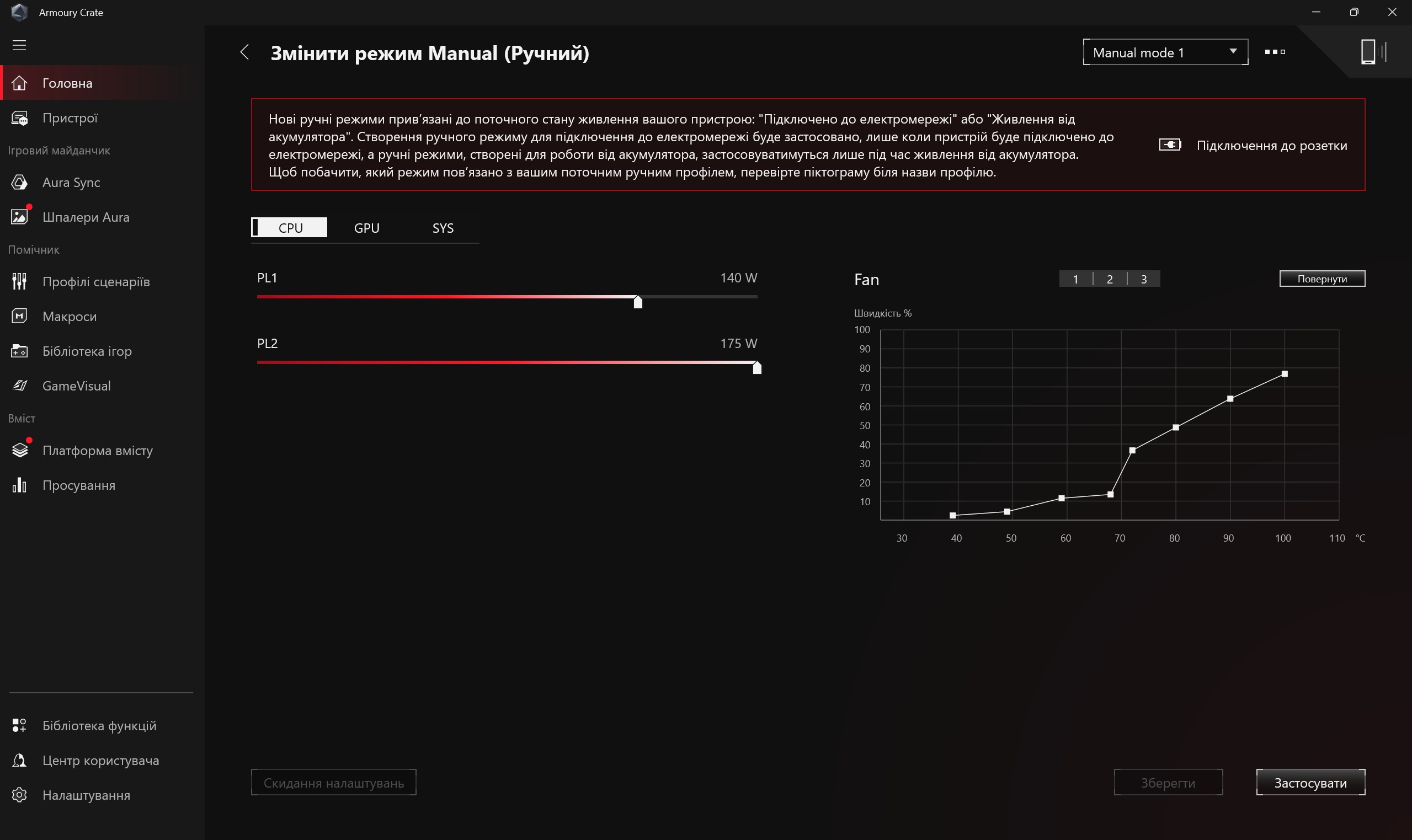Click the Бібліотека ігор icon

tap(19, 351)
